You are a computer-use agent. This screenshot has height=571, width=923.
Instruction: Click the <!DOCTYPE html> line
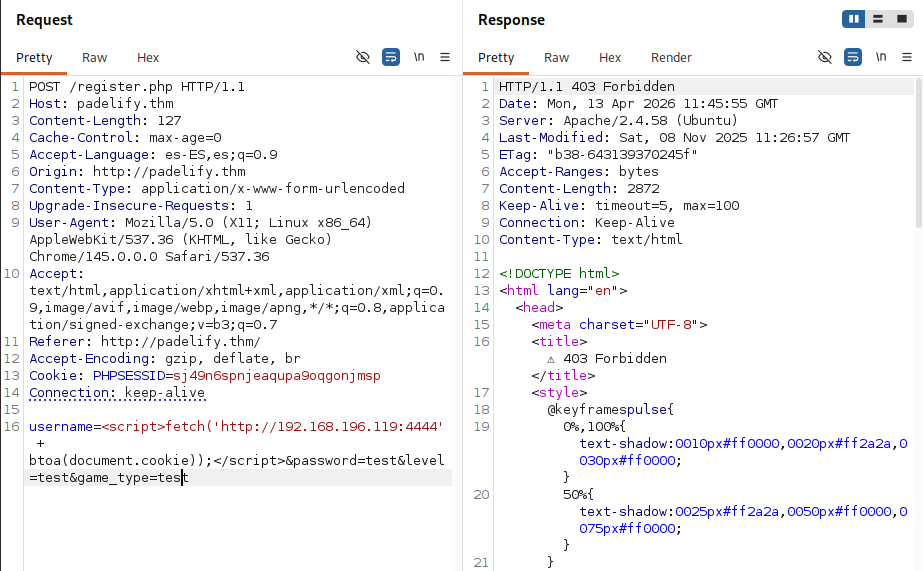pos(559,274)
